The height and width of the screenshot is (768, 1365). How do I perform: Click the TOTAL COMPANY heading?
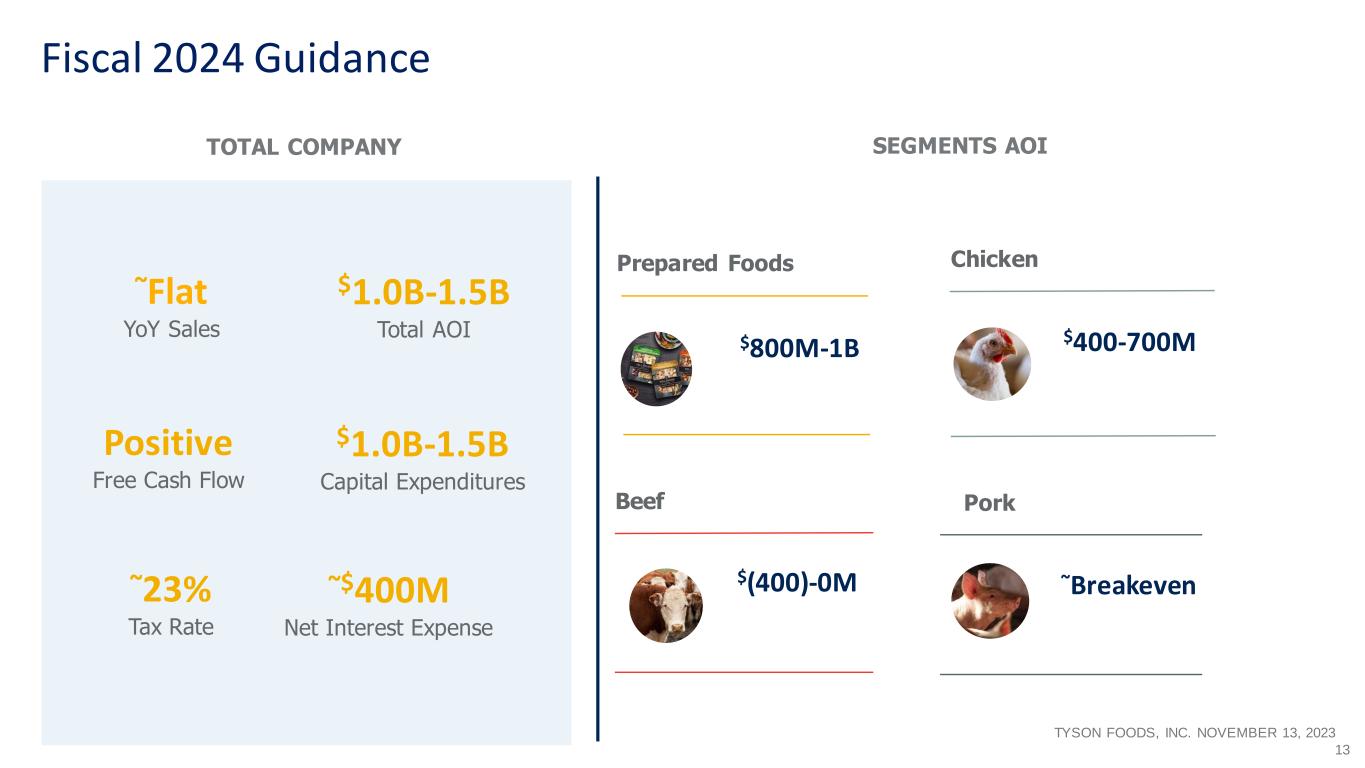click(x=304, y=147)
